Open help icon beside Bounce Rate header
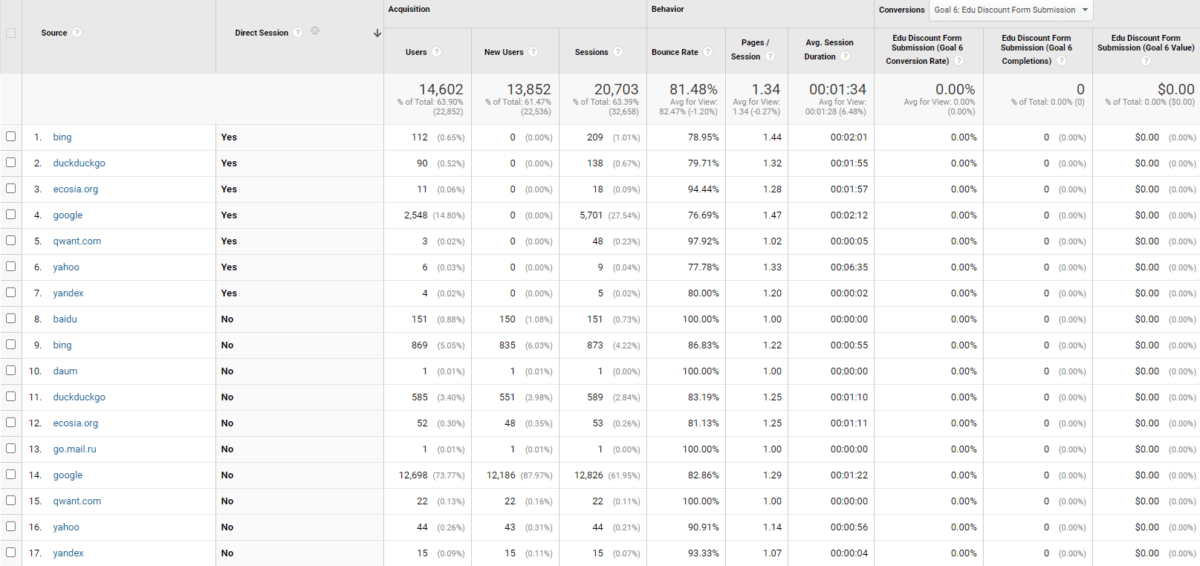 pos(707,52)
